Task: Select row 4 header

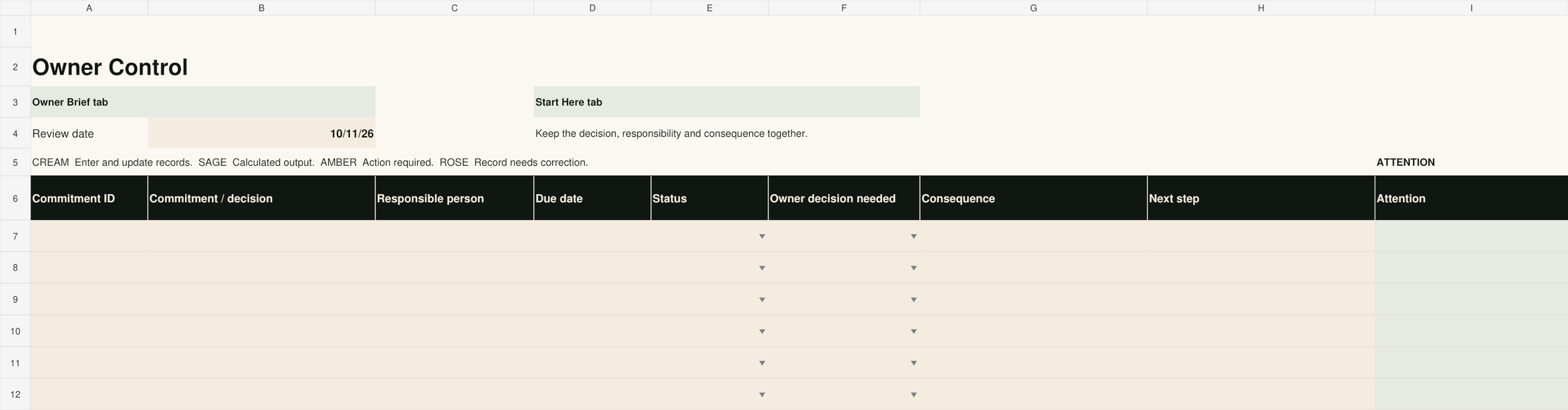Action: pyautogui.click(x=15, y=134)
